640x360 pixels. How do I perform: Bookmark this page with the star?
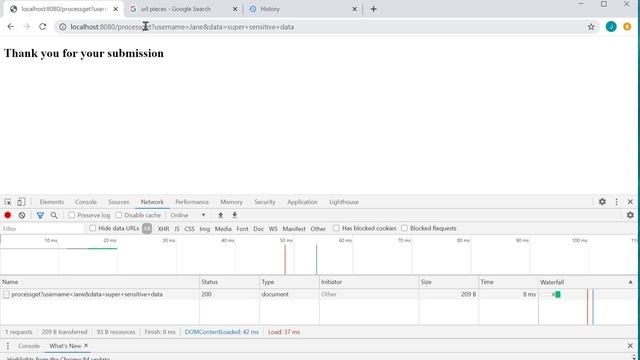[x=591, y=27]
